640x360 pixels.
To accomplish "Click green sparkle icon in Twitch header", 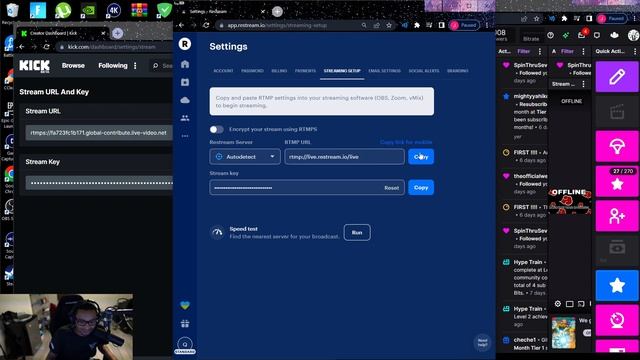I will point(566,36).
